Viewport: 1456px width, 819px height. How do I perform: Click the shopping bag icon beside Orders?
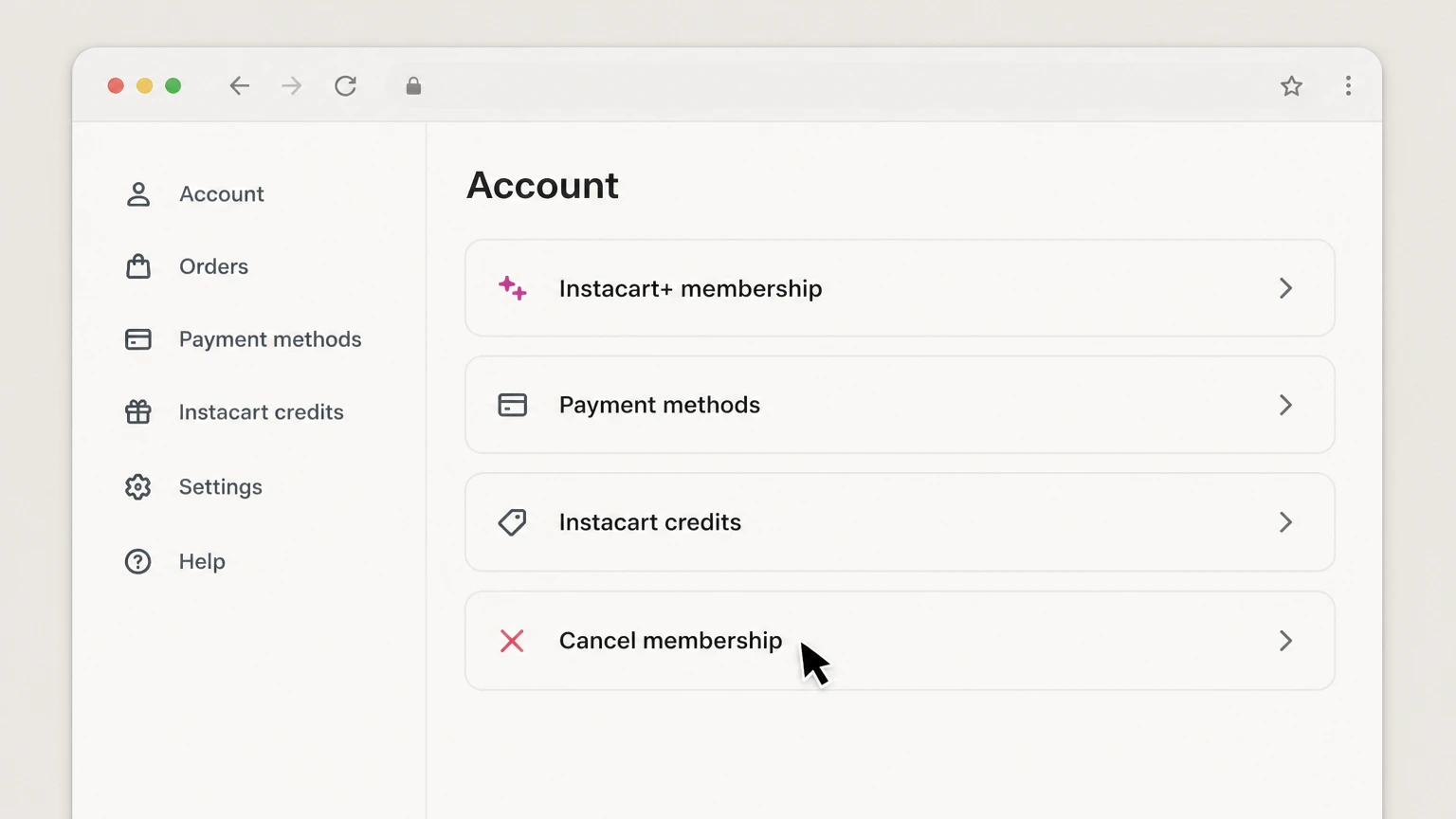pos(138,266)
